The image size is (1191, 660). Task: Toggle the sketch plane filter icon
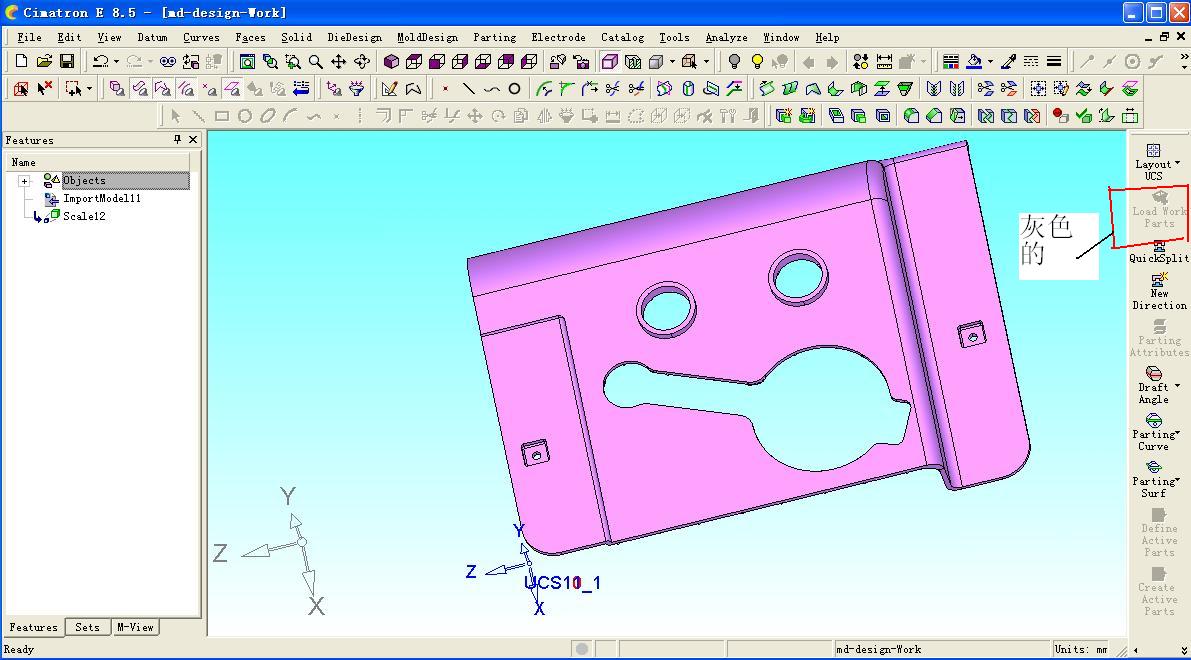pyautogui.click(x=232, y=89)
